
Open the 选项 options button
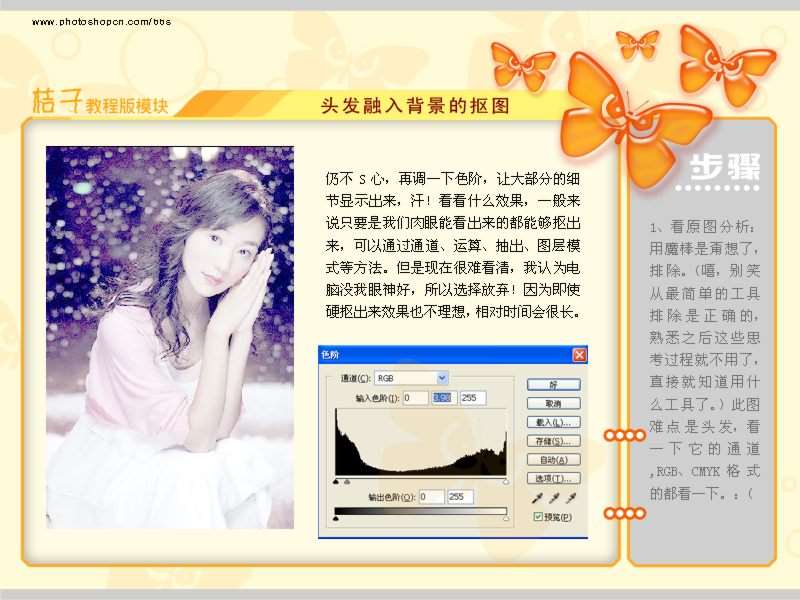[x=553, y=479]
